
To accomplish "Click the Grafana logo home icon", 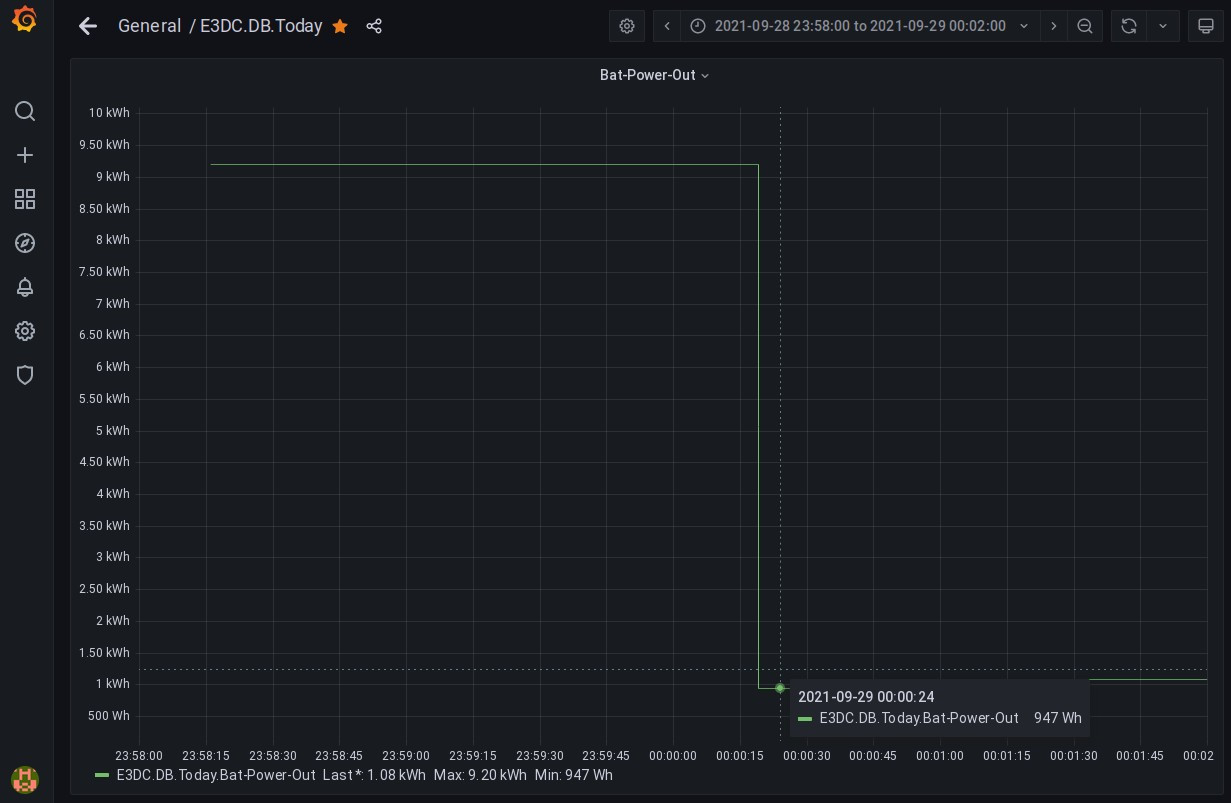I will coord(25,19).
